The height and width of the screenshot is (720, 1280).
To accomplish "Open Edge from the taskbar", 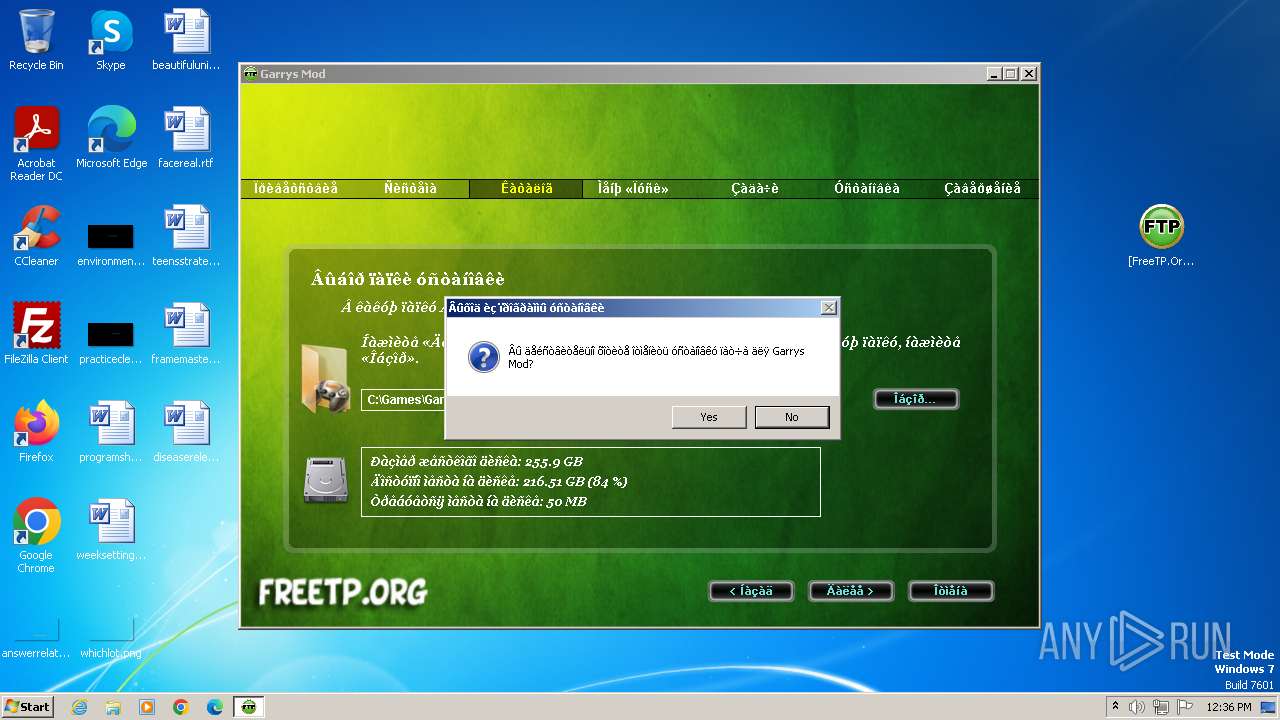I will click(215, 707).
